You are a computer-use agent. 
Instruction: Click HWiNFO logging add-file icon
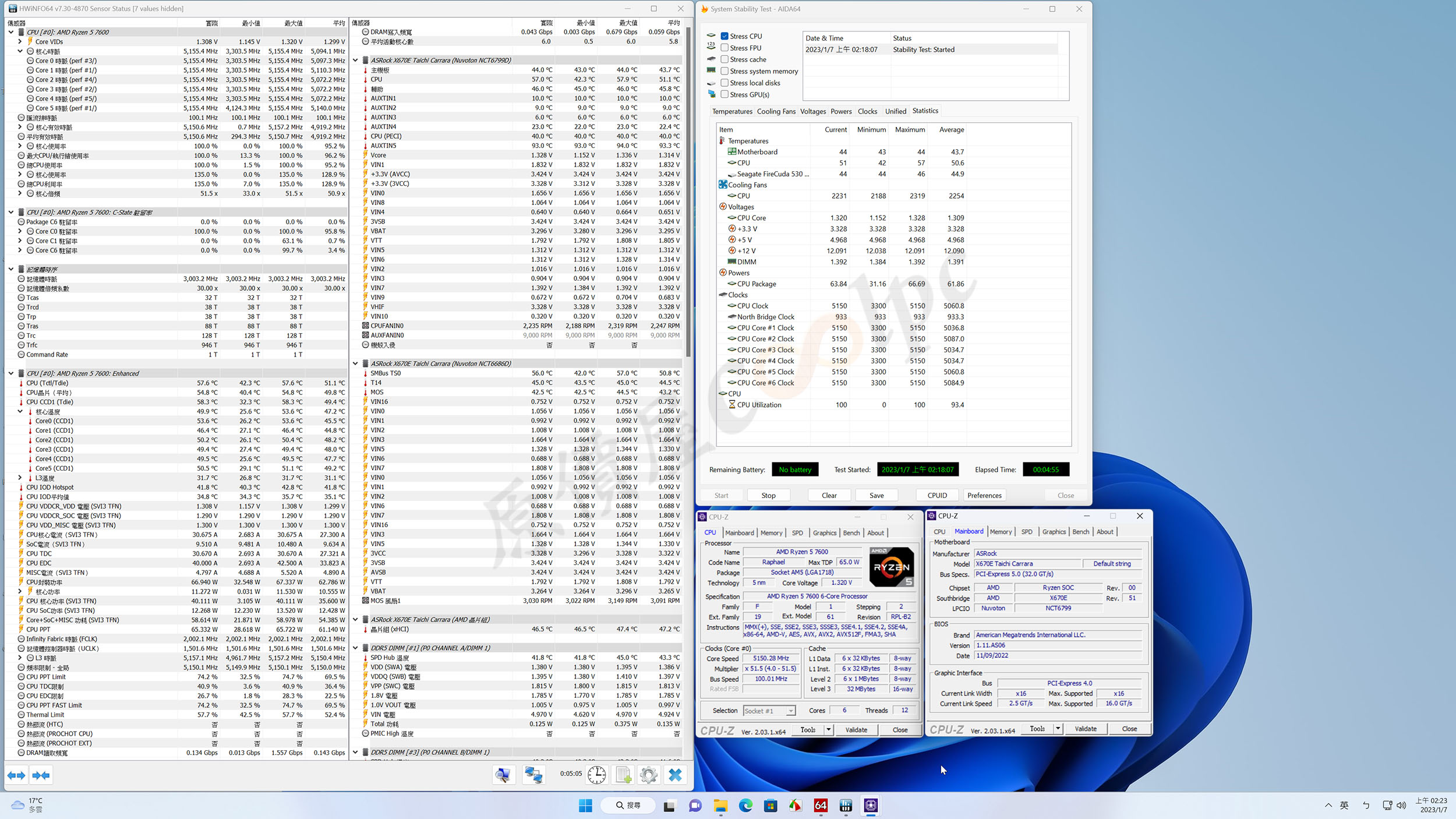click(623, 775)
